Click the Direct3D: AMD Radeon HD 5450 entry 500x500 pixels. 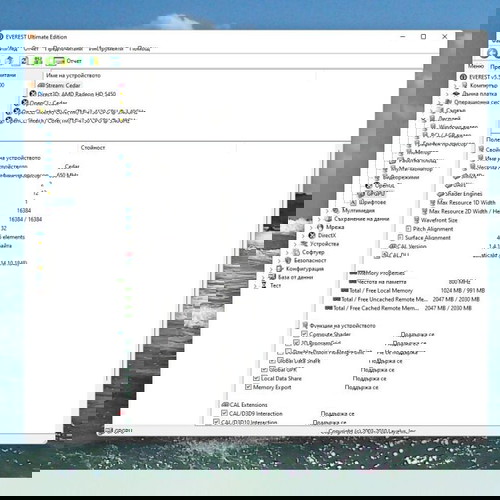point(73,94)
